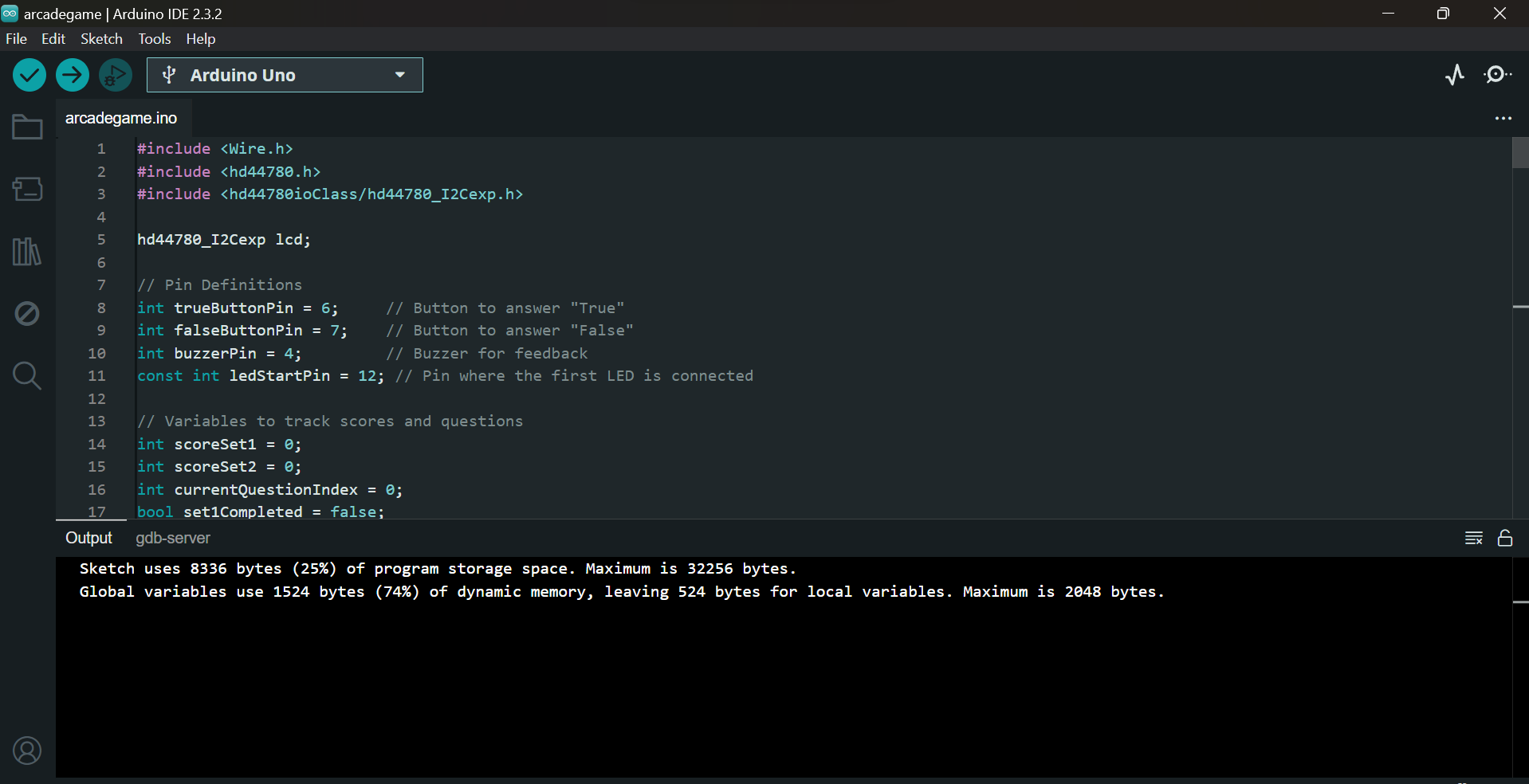This screenshot has width=1529, height=784.
Task: Close the Arduino IDE window
Action: [x=1500, y=14]
